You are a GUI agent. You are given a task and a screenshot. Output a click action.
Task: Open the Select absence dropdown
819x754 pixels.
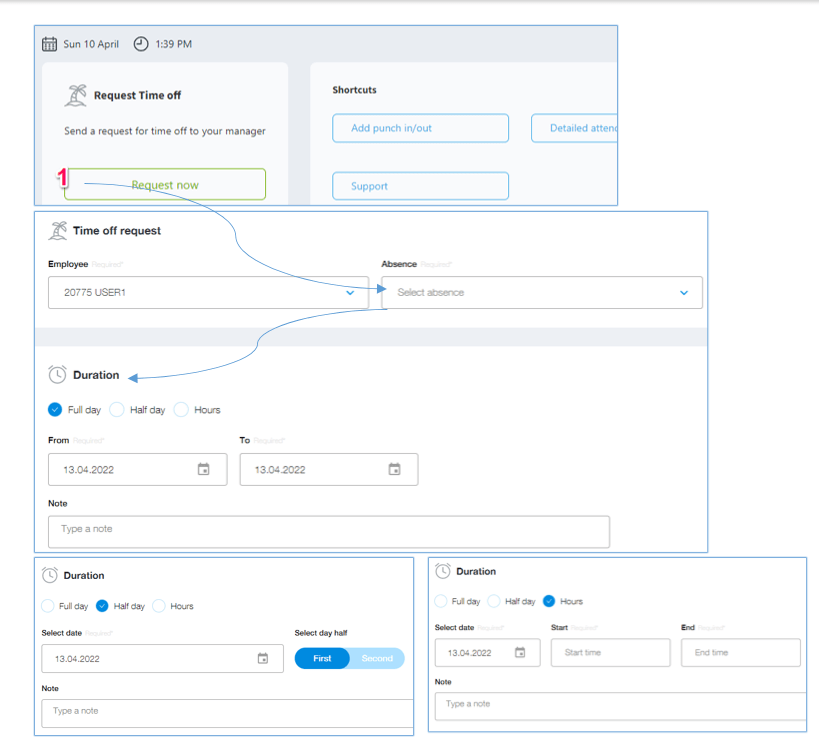coord(541,292)
